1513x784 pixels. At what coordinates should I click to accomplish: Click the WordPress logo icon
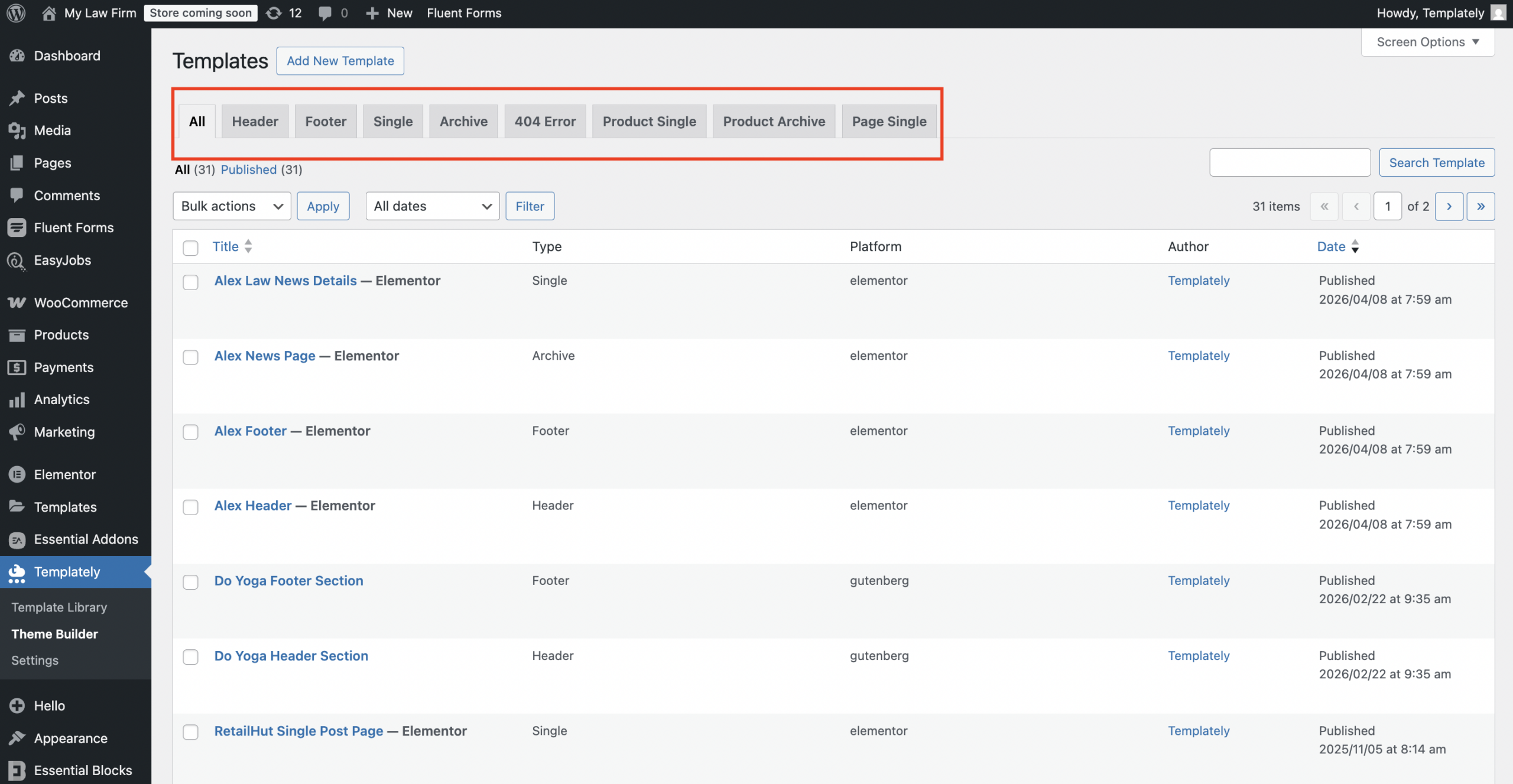coord(16,13)
